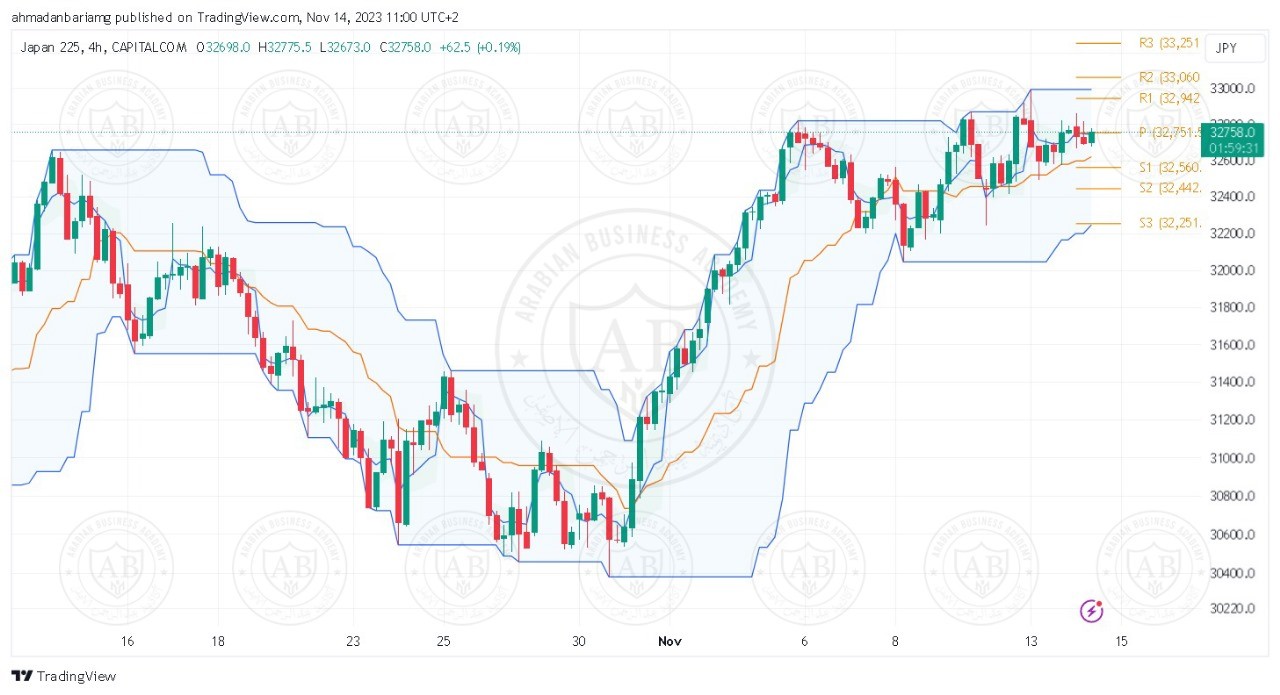Click the 30400.0 price axis label

[x=1232, y=574]
